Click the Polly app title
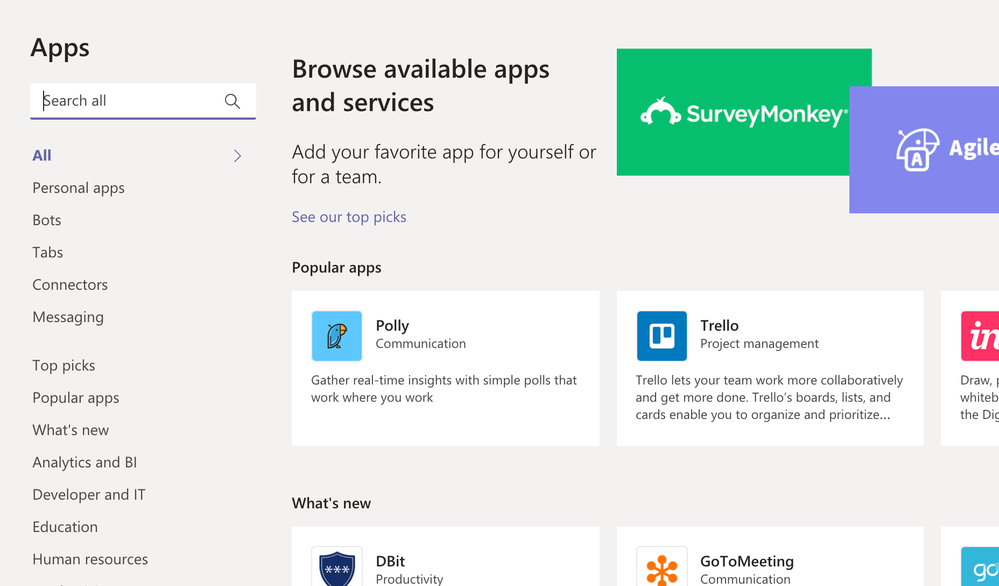Image resolution: width=999 pixels, height=586 pixels. 392,325
